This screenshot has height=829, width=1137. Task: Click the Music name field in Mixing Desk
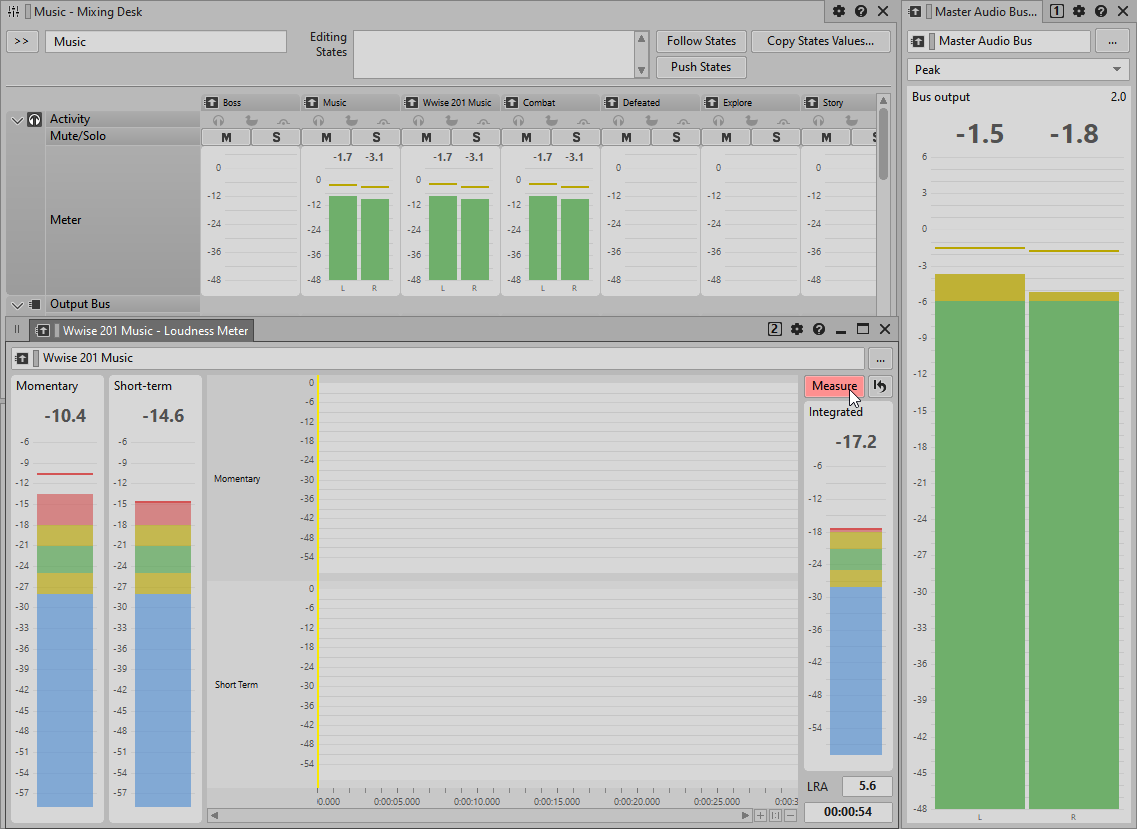(166, 42)
